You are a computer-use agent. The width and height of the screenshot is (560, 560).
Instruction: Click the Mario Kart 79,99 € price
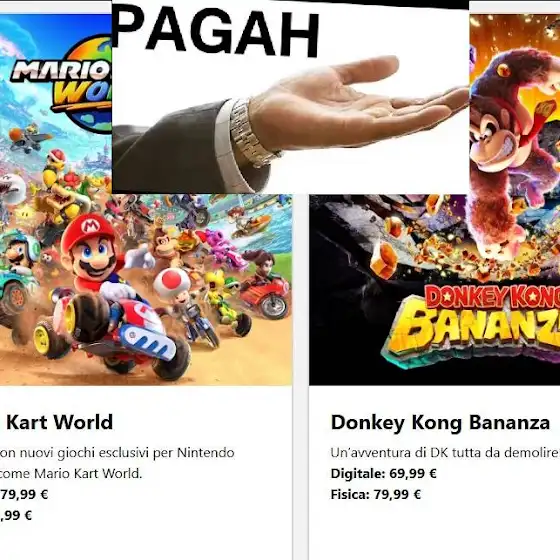(24, 495)
